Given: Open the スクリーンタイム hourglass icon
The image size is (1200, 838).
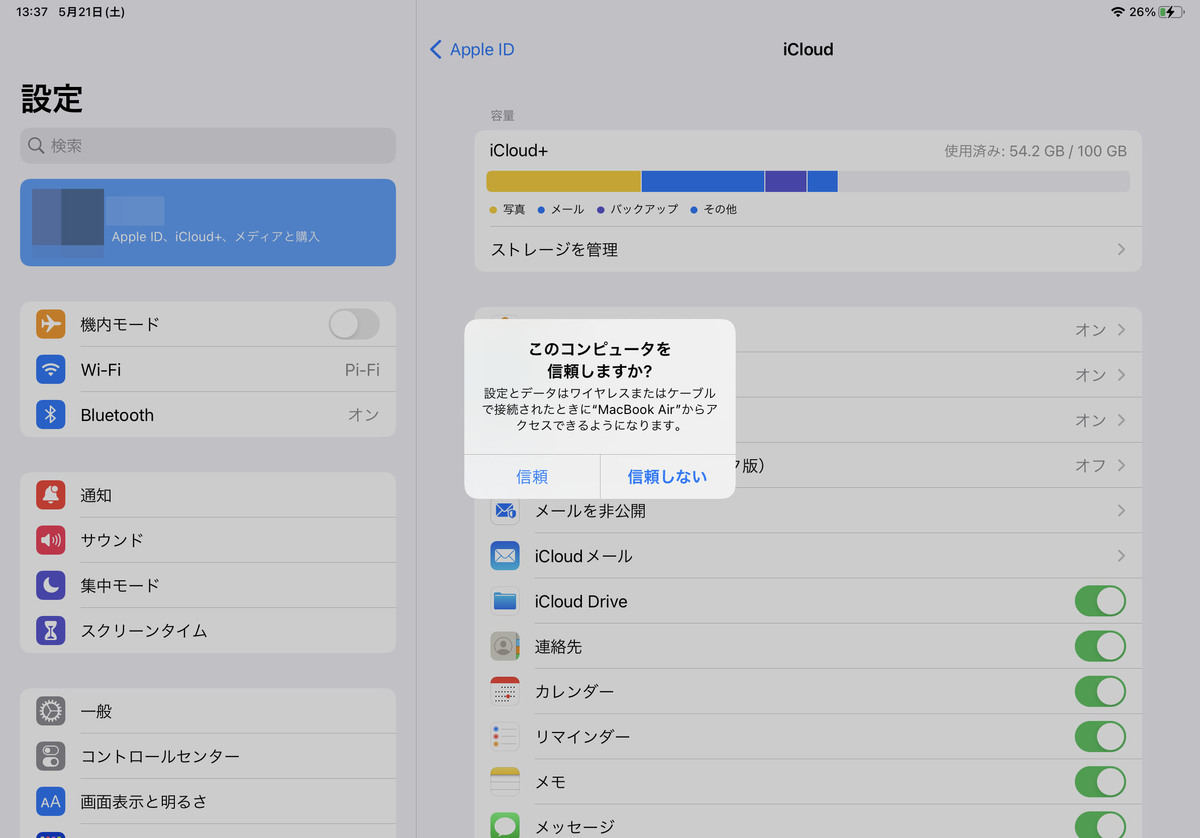Looking at the screenshot, I should [x=51, y=630].
